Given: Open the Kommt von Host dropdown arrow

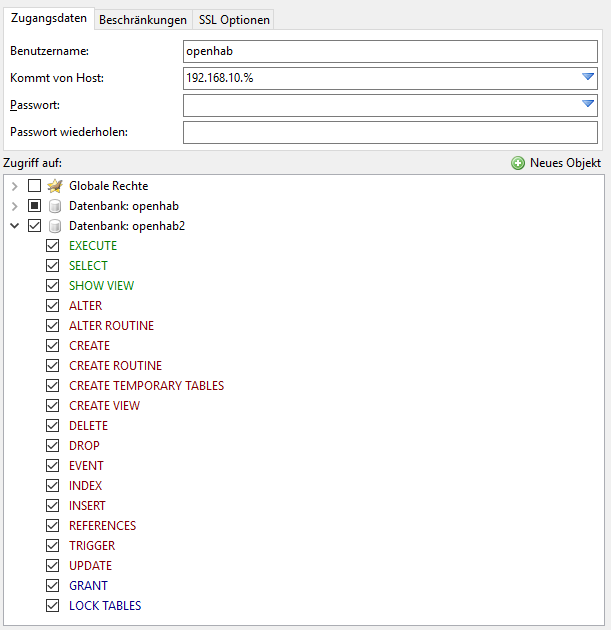Looking at the screenshot, I should pyautogui.click(x=588, y=77).
